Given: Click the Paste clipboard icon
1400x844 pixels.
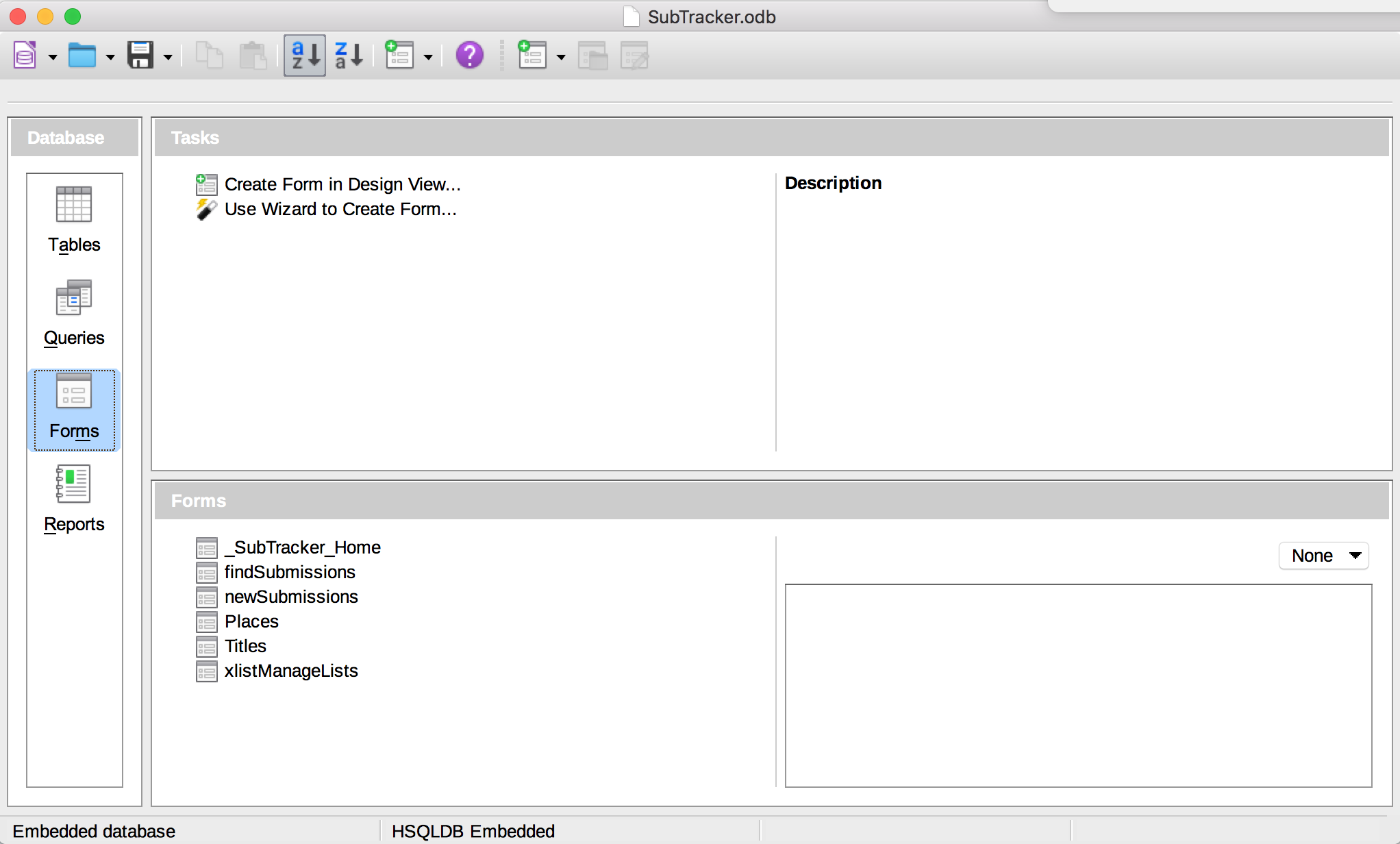Looking at the screenshot, I should pos(253,55).
